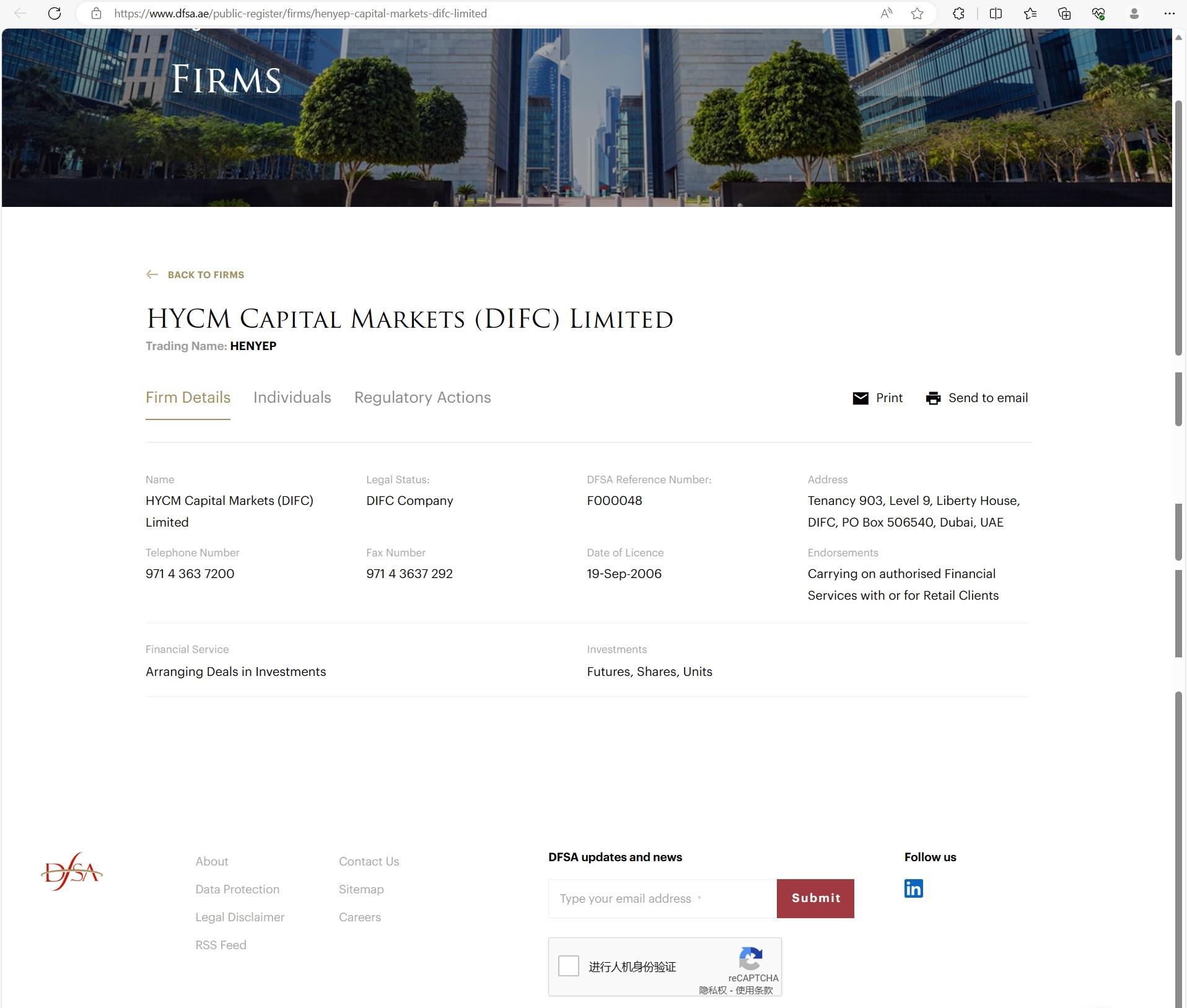Click the DIFC Company legal status value

click(410, 501)
